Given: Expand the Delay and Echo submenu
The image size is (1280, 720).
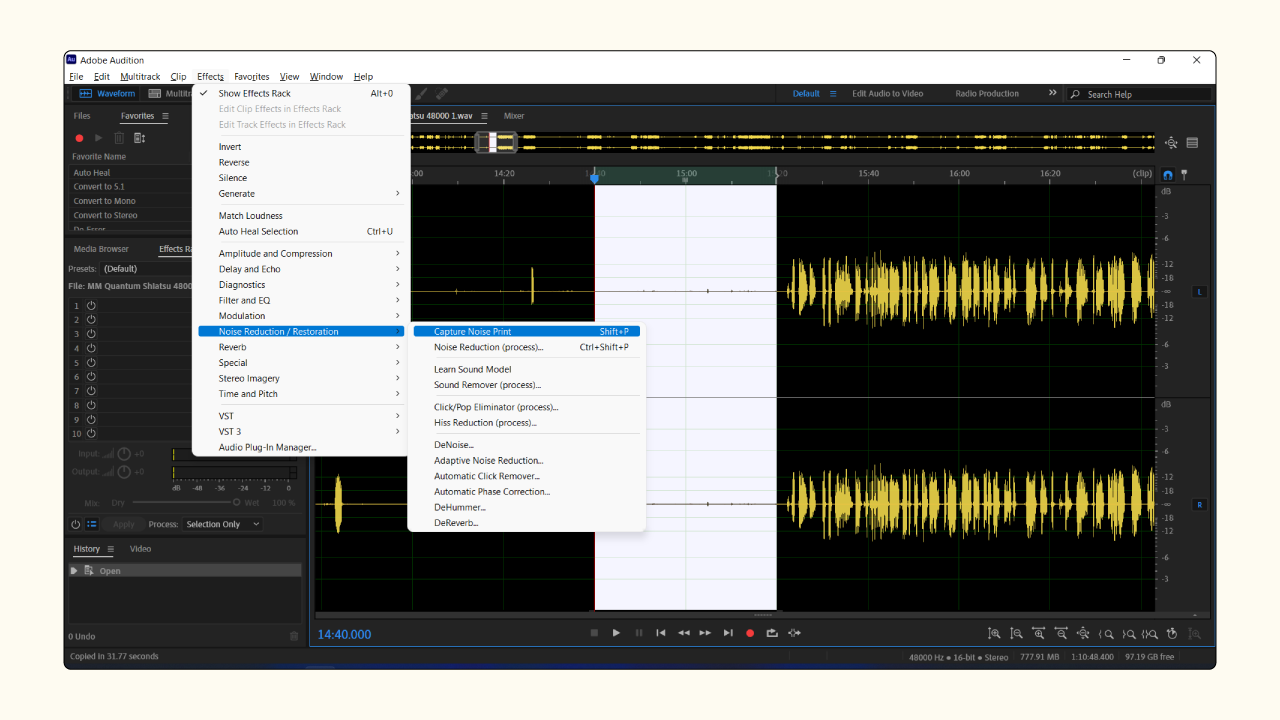Looking at the screenshot, I should [x=301, y=269].
